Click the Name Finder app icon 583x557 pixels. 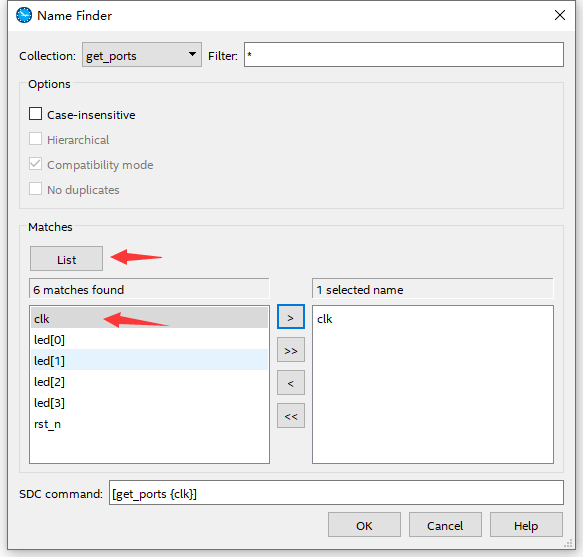click(24, 15)
